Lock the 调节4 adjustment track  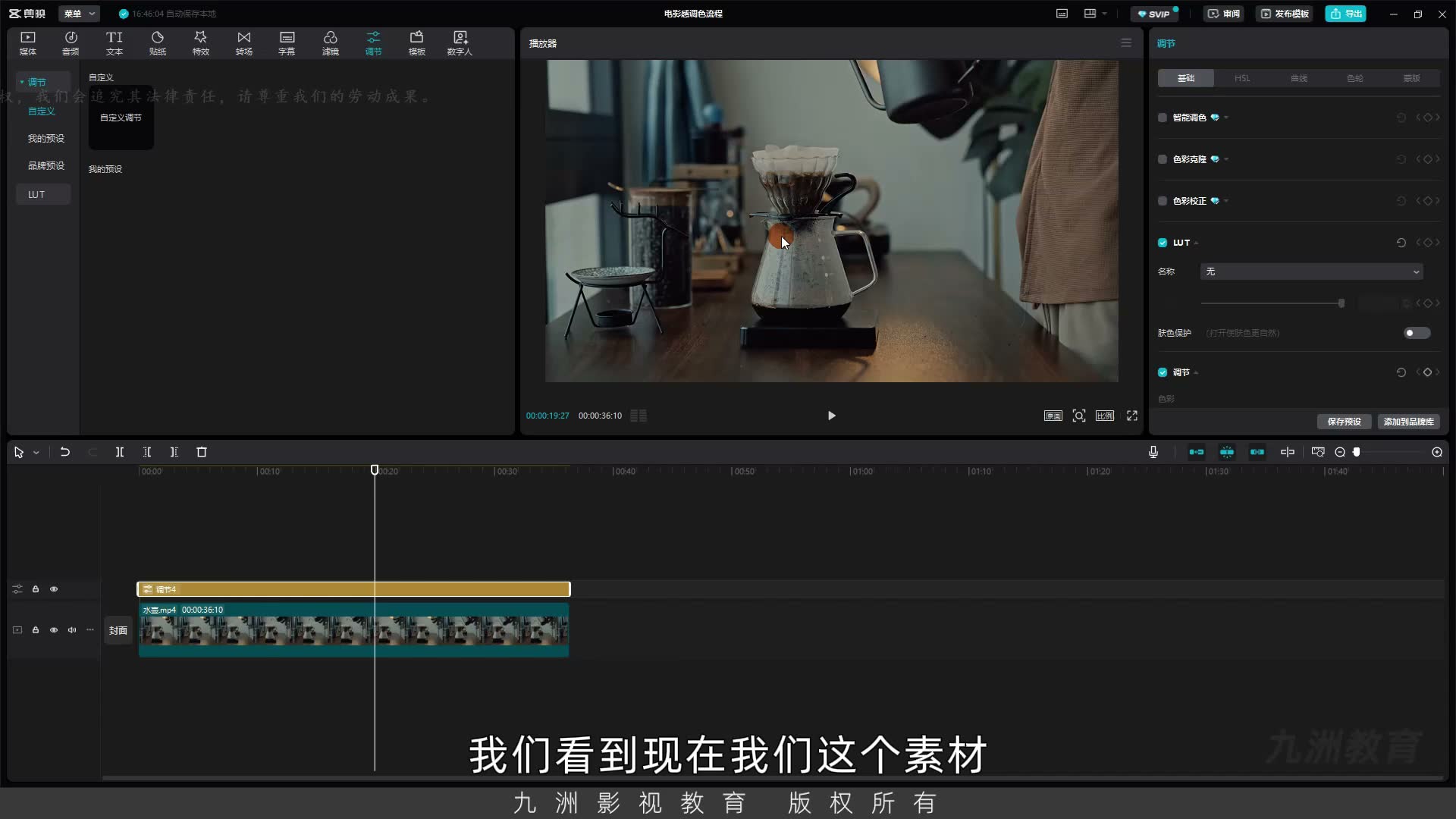36,589
